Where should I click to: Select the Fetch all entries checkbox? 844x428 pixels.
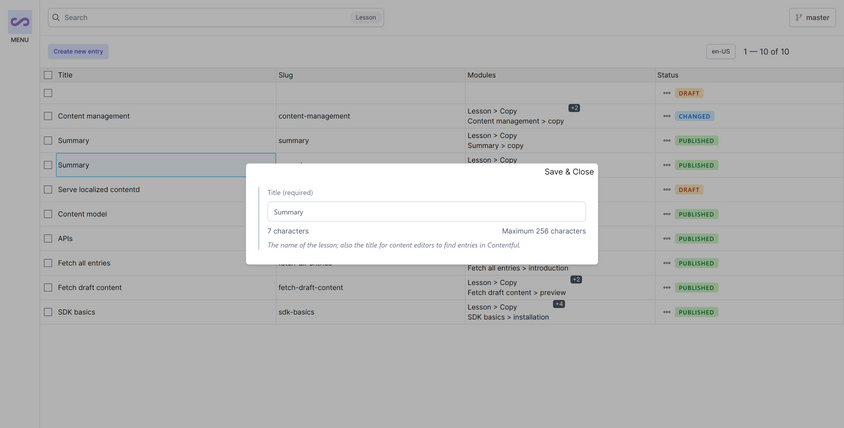[48, 263]
